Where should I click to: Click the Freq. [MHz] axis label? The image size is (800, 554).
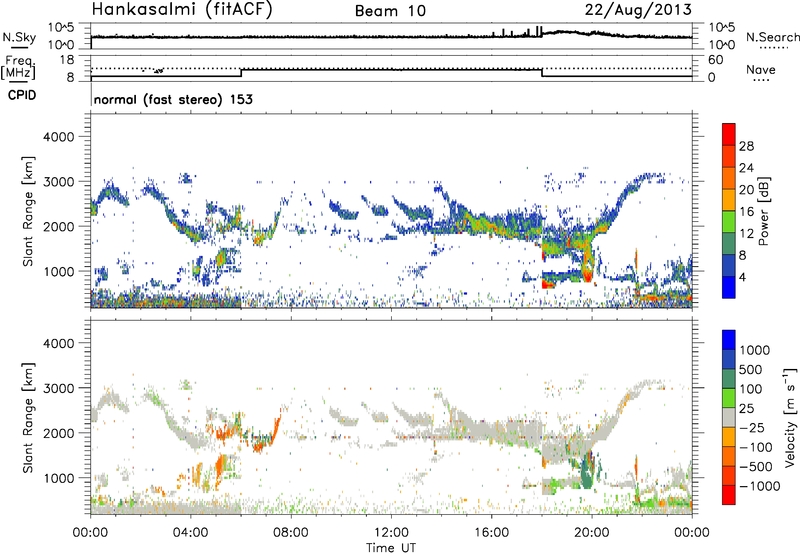click(18, 68)
